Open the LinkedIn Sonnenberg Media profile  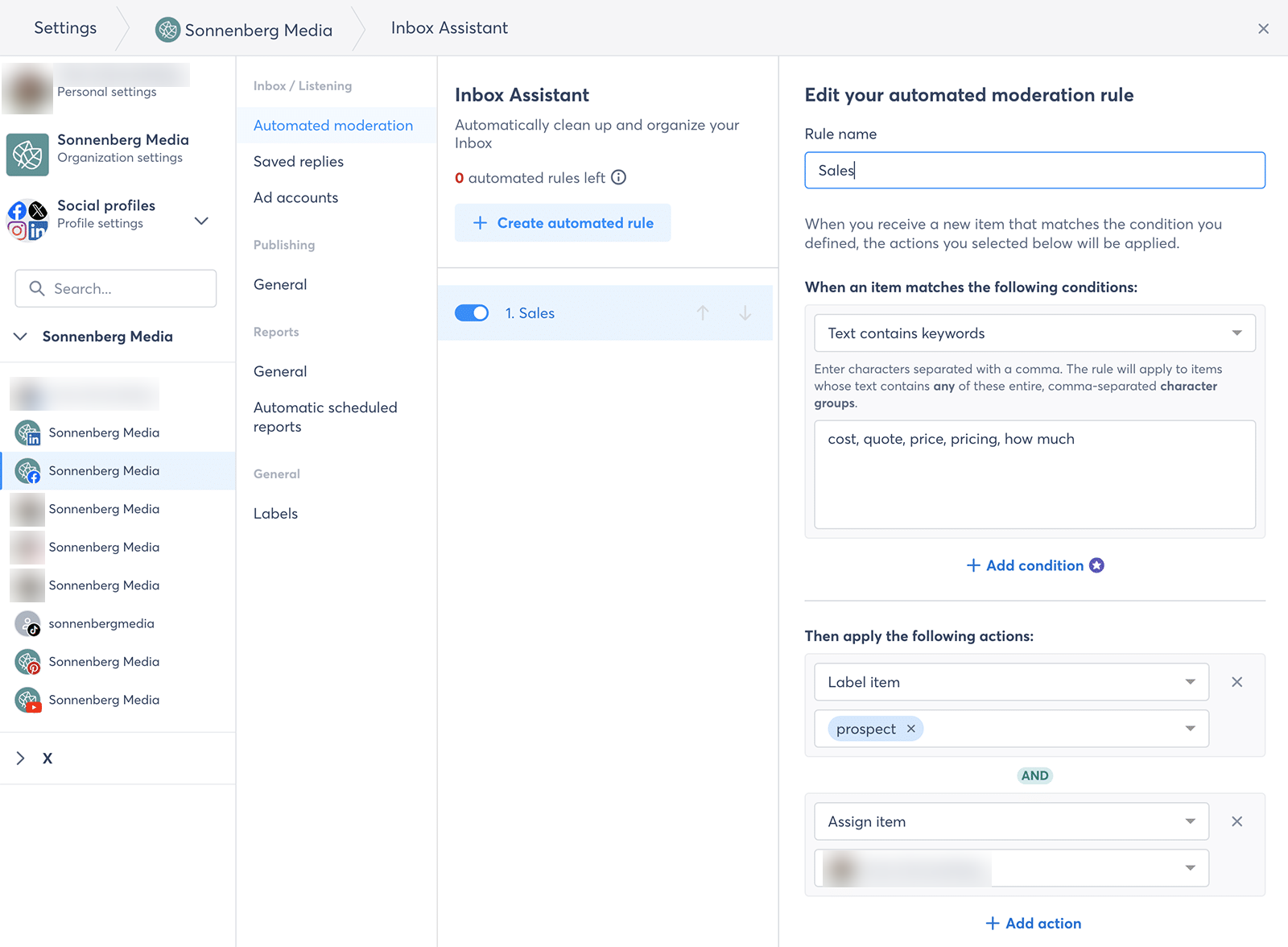104,432
